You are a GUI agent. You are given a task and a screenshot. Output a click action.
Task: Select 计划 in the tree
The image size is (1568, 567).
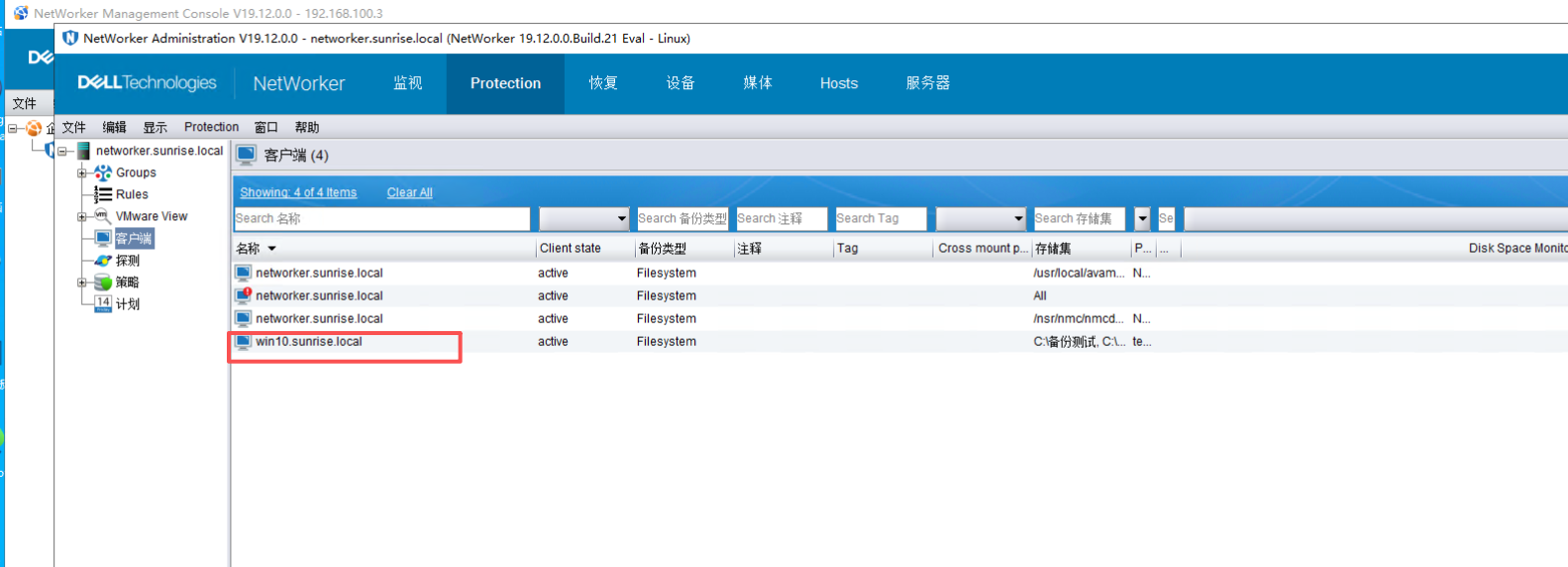tap(128, 304)
